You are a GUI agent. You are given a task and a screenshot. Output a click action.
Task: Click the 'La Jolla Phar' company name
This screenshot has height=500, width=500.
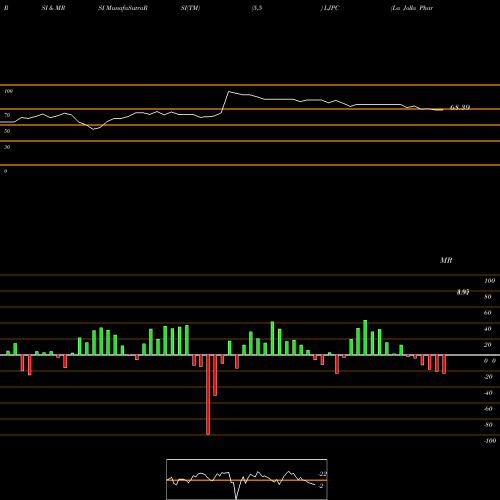(412, 8)
